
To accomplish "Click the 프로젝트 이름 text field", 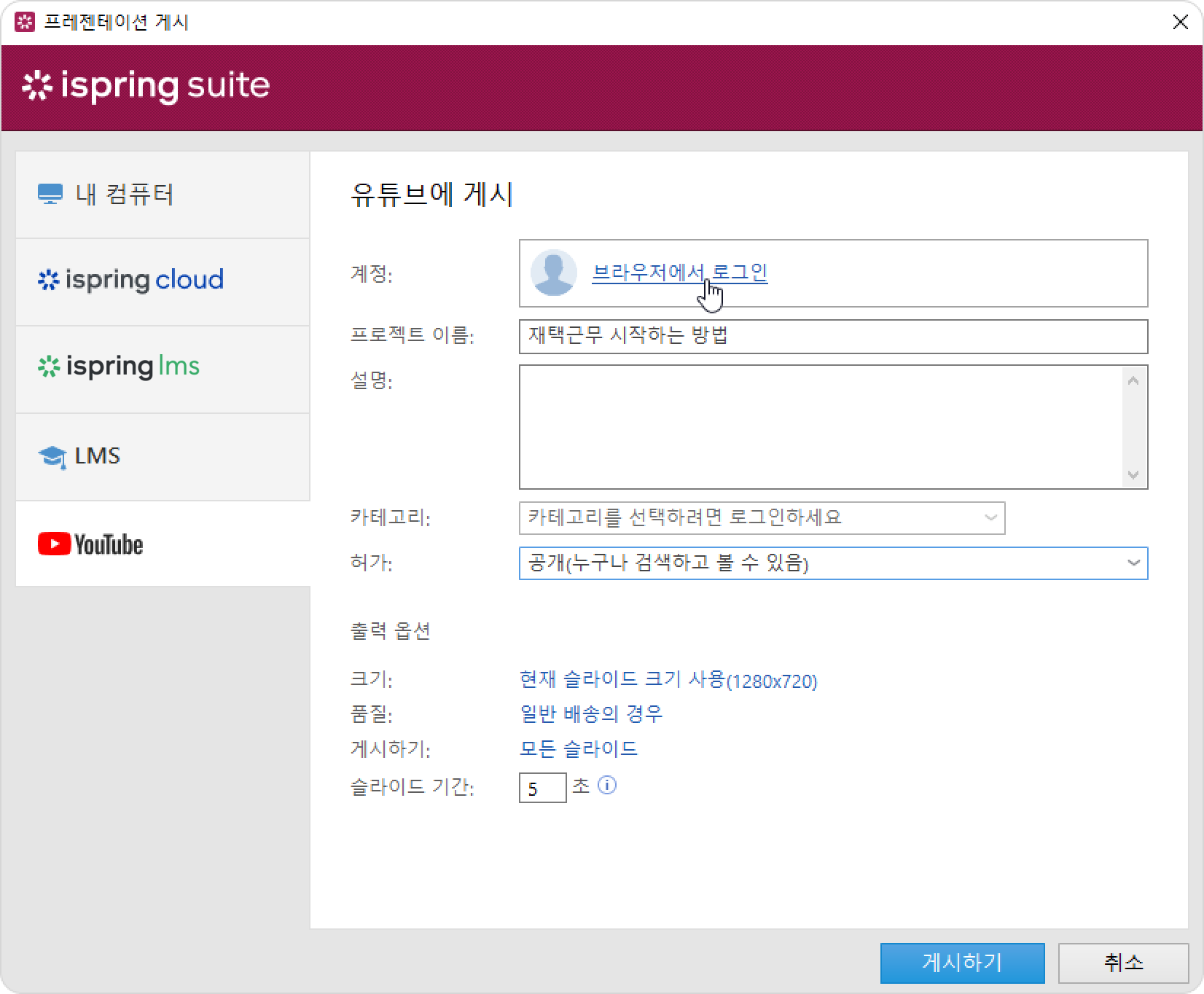I will (832, 337).
